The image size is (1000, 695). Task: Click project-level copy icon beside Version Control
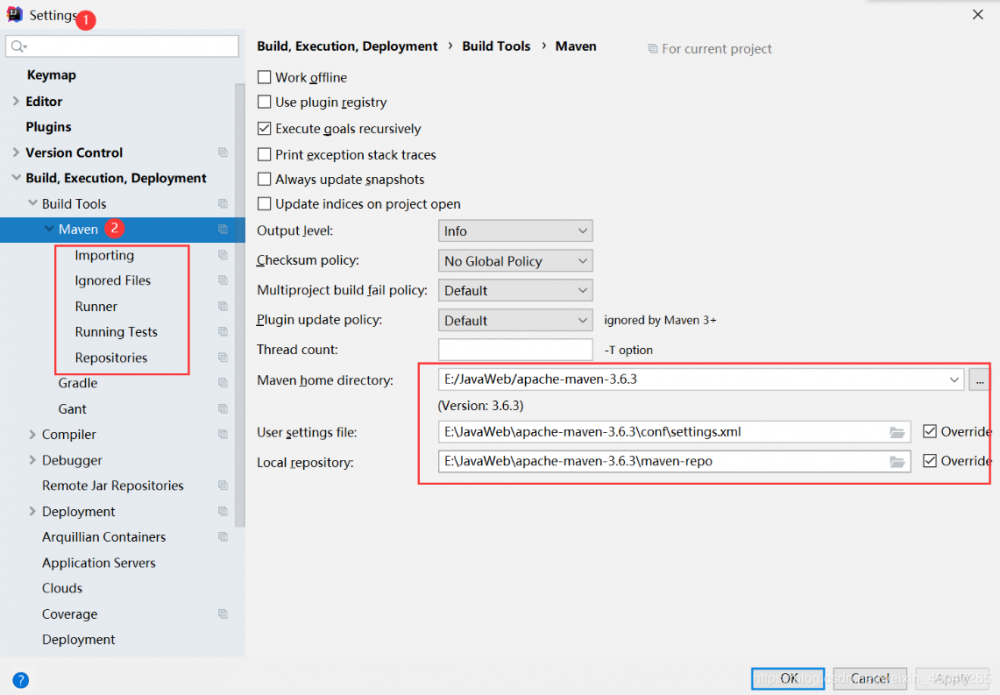point(223,153)
